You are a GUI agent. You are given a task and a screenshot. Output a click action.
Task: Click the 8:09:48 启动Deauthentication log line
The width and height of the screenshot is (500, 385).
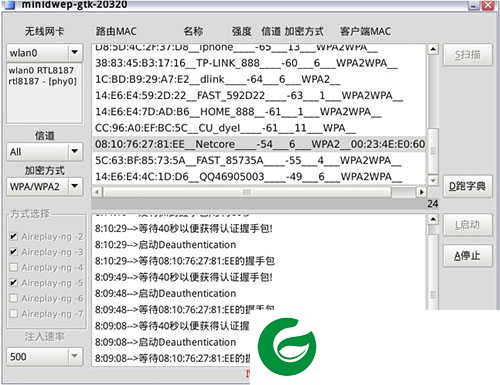coord(165,293)
